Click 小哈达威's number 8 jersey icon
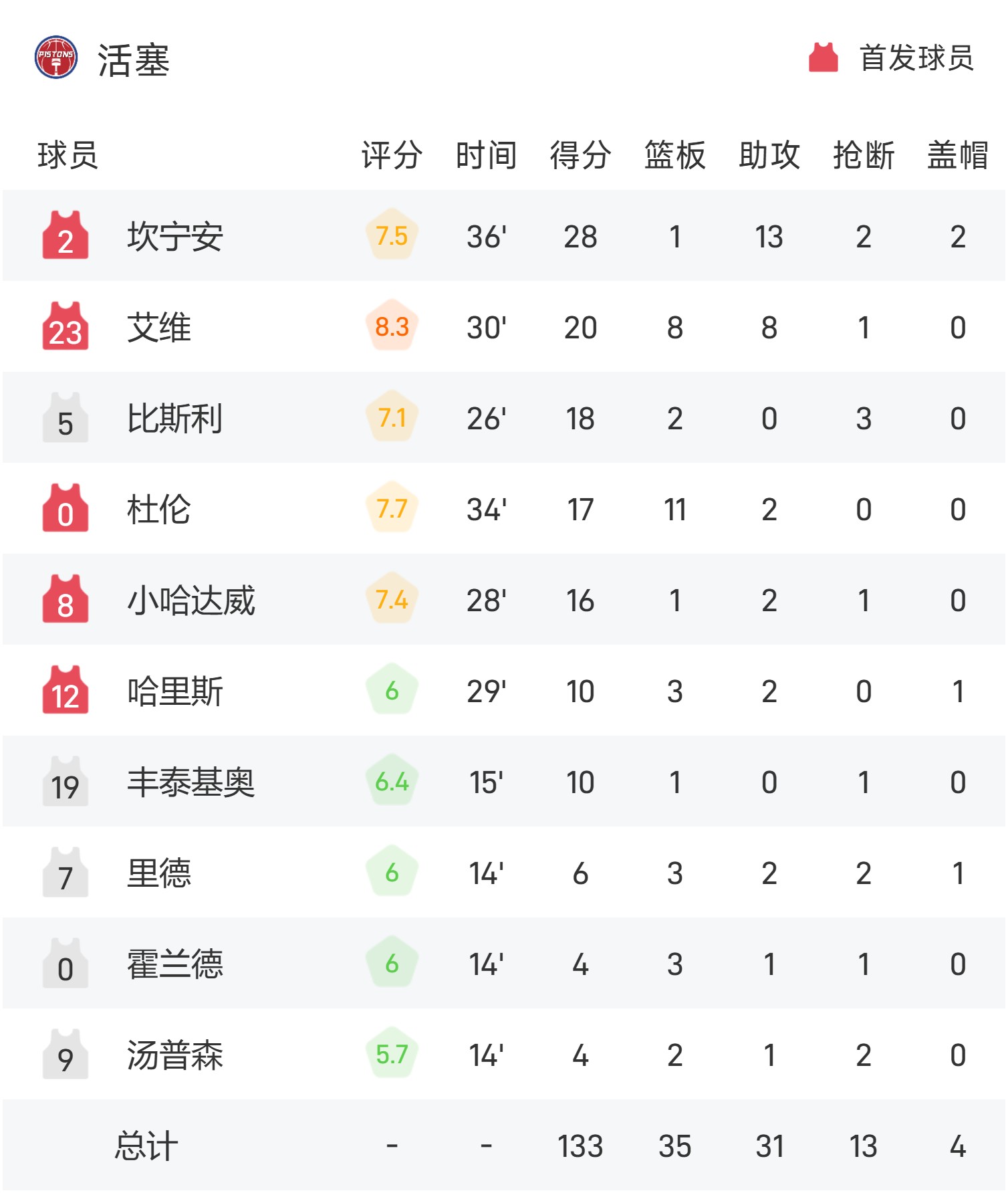This screenshot has width=1008, height=1193. 66,599
